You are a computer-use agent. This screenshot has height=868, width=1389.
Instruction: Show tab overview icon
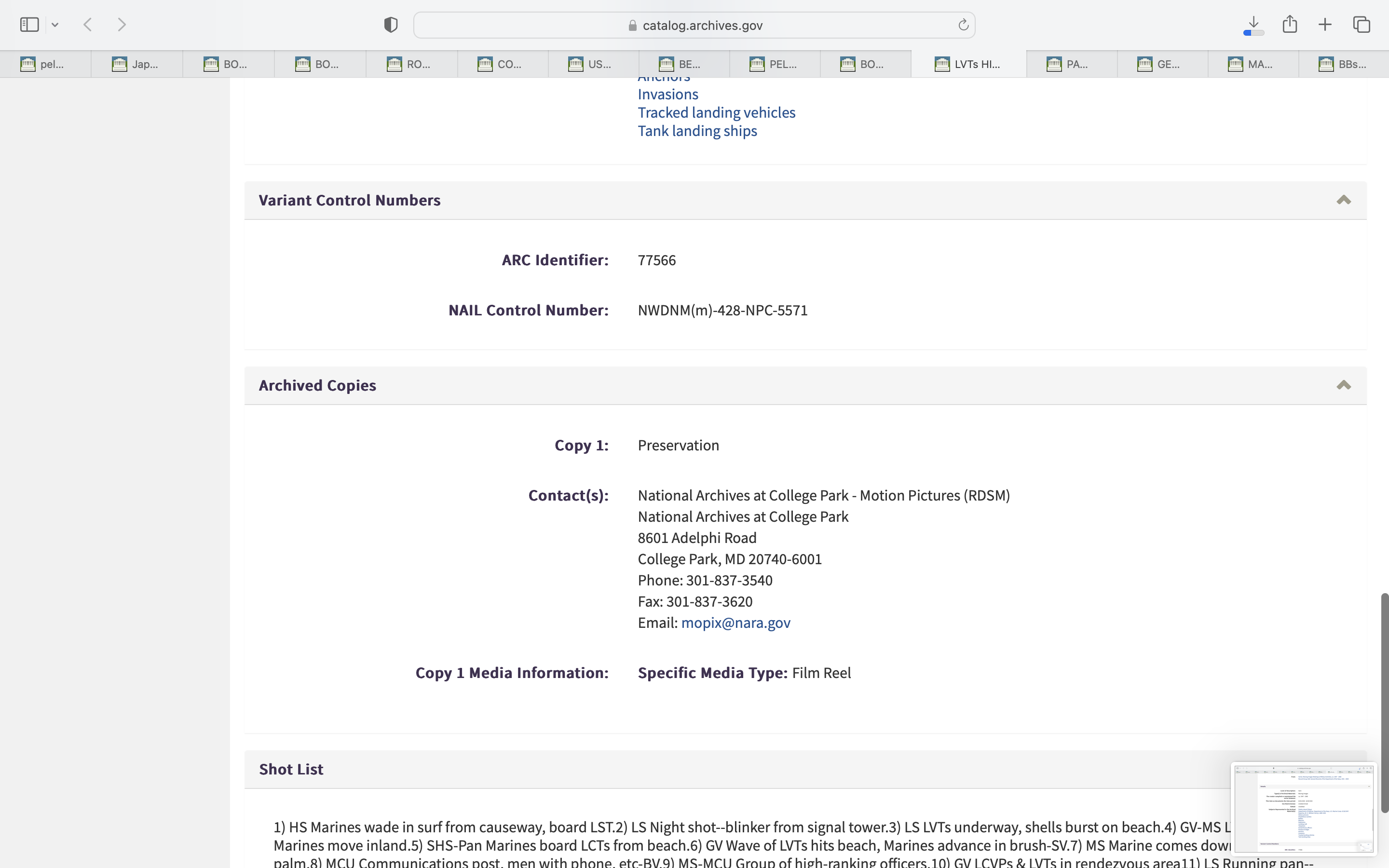pos(1362,25)
